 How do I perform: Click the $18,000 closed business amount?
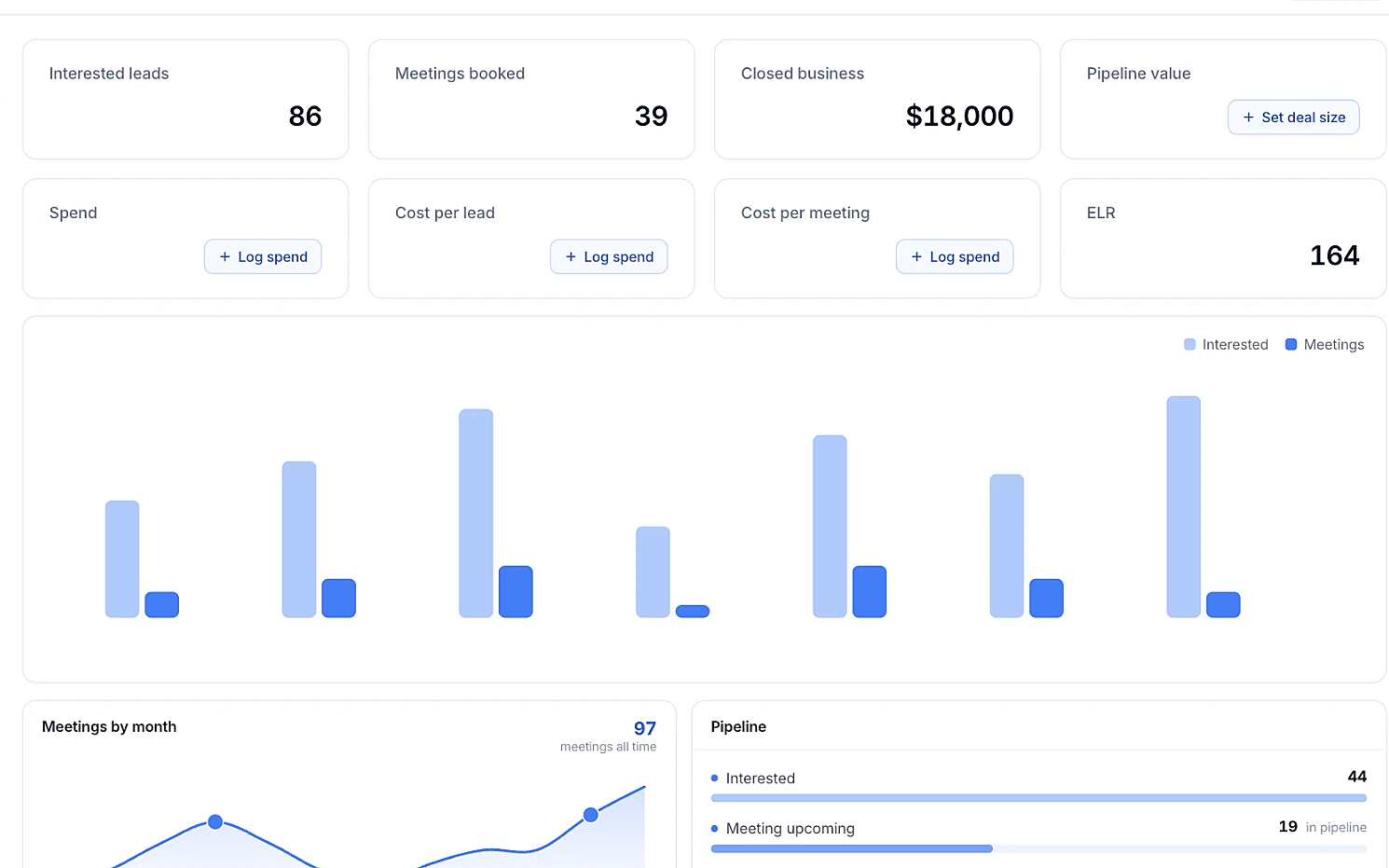(959, 116)
